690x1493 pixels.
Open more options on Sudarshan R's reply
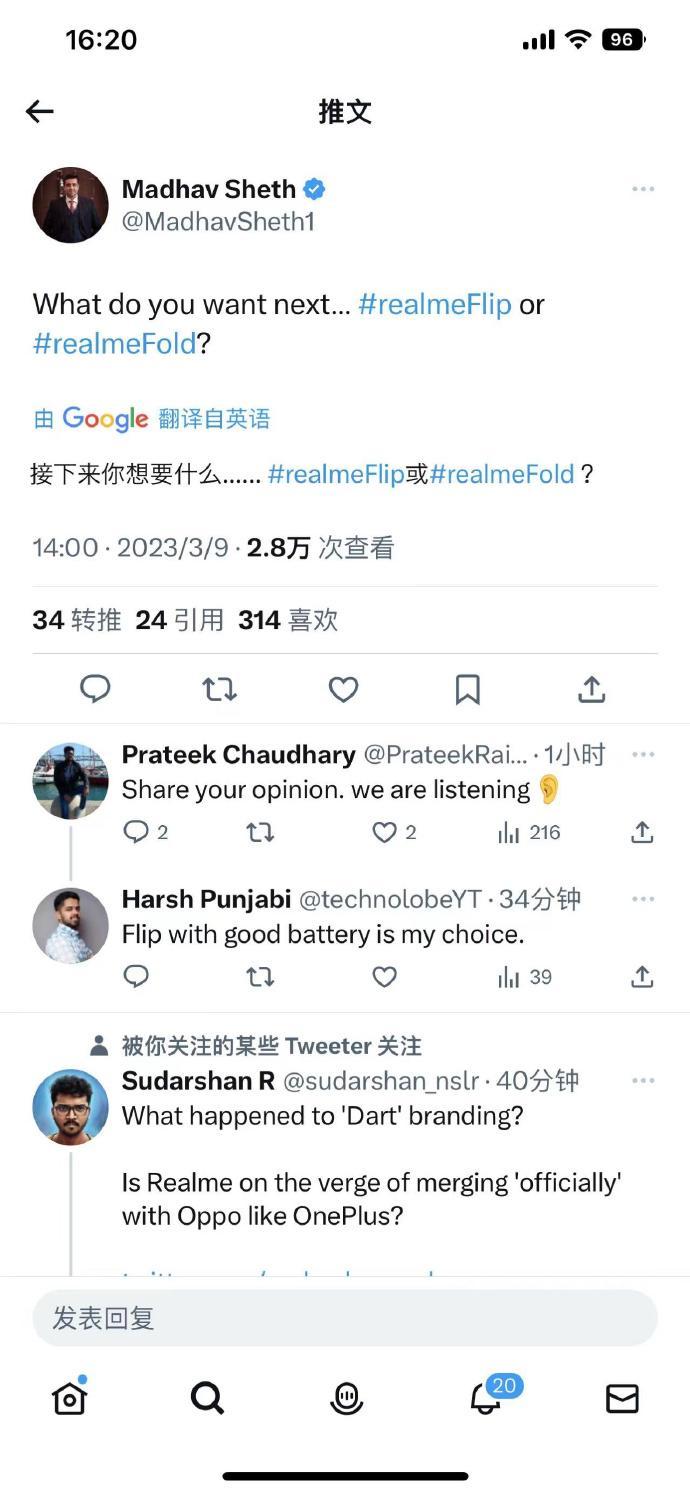641,1080
